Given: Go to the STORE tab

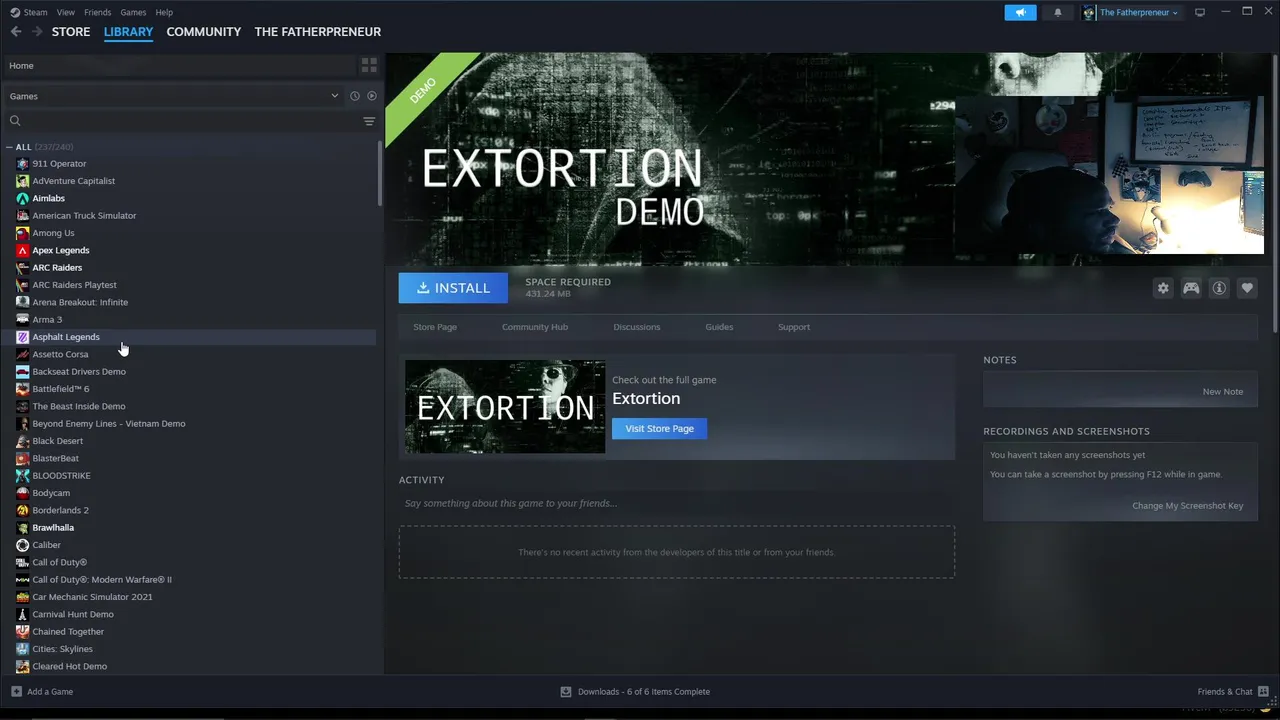Looking at the screenshot, I should 71,32.
